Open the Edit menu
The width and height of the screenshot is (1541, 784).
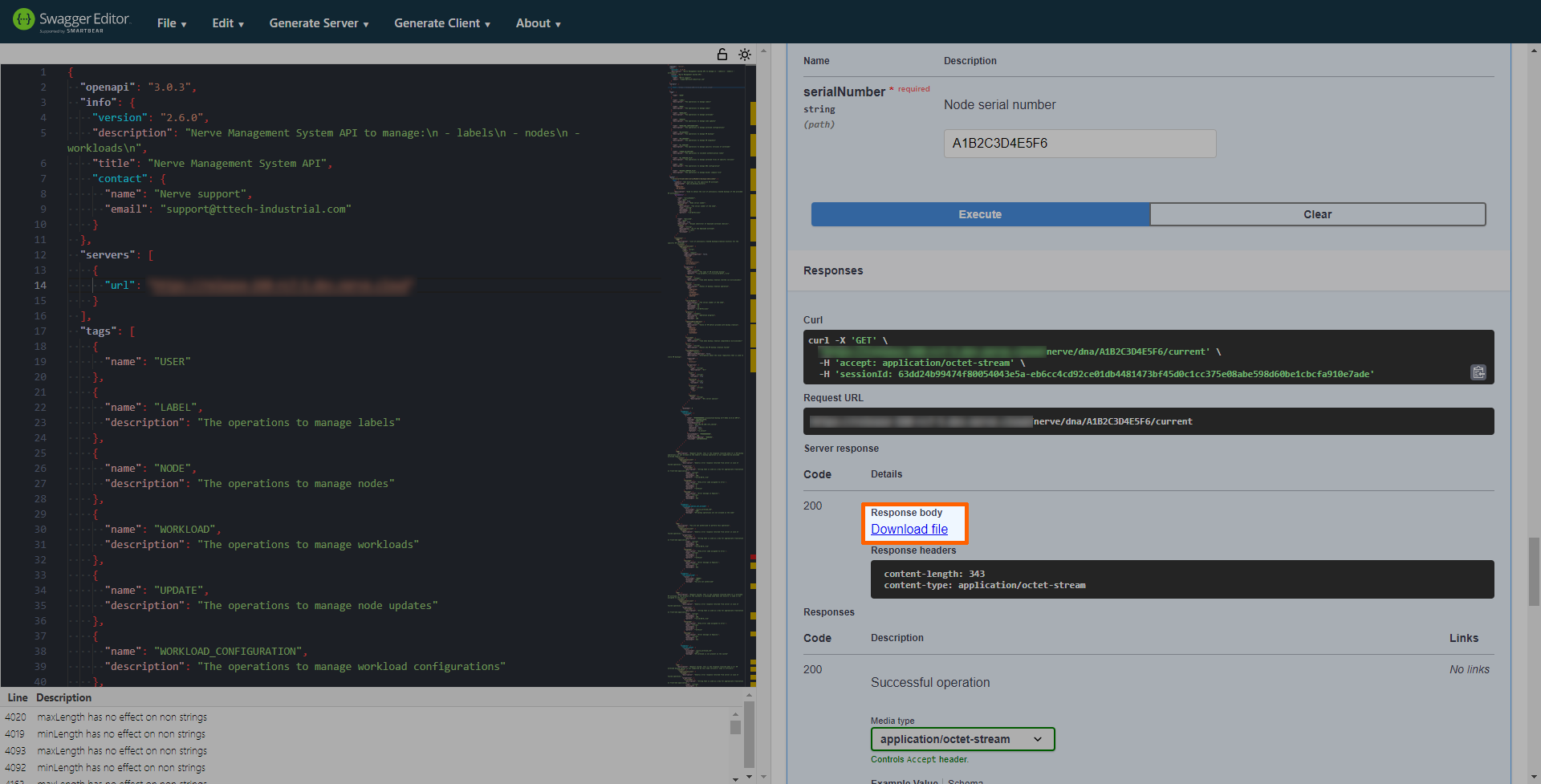click(x=228, y=23)
